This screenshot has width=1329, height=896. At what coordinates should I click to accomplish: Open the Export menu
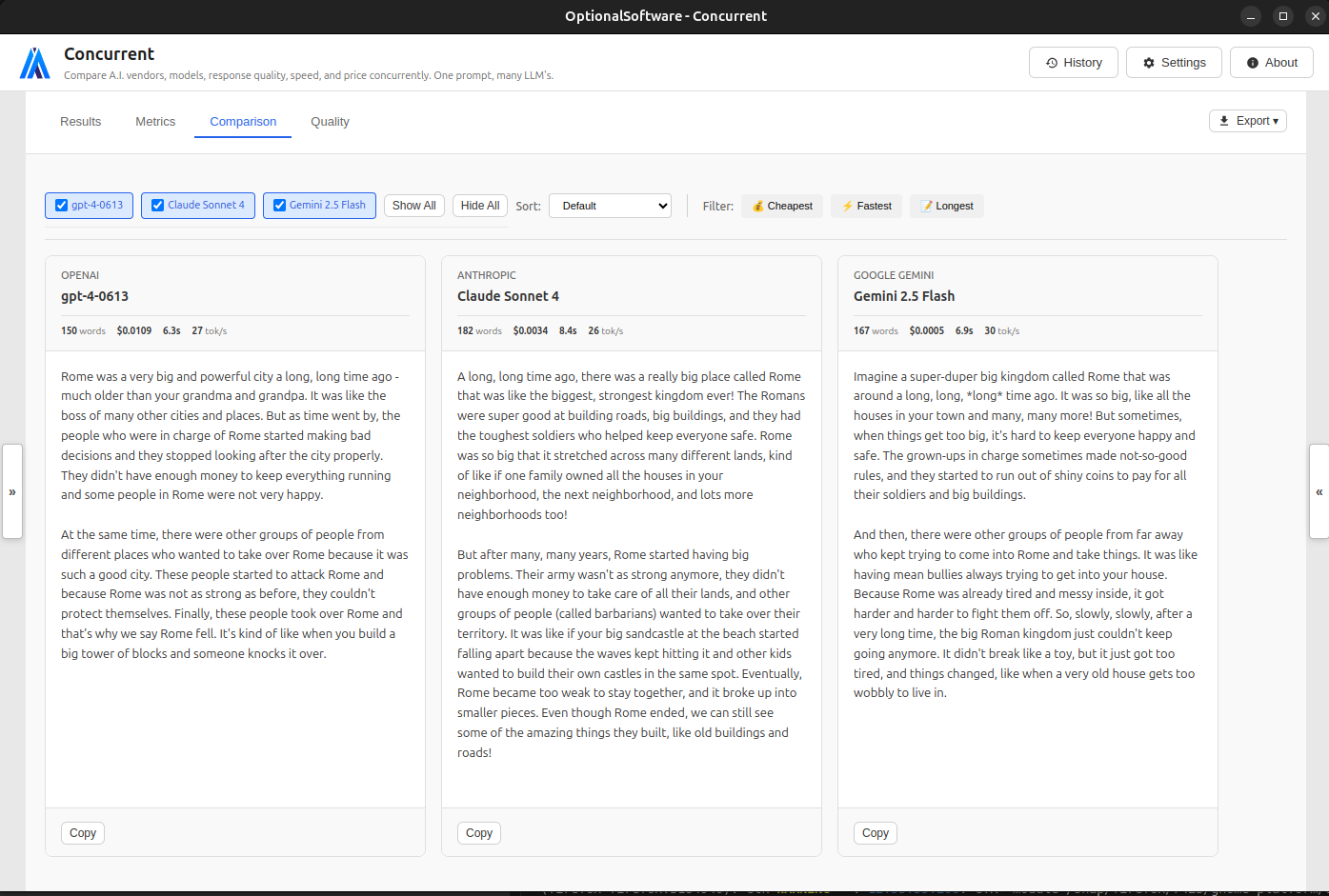tap(1248, 121)
